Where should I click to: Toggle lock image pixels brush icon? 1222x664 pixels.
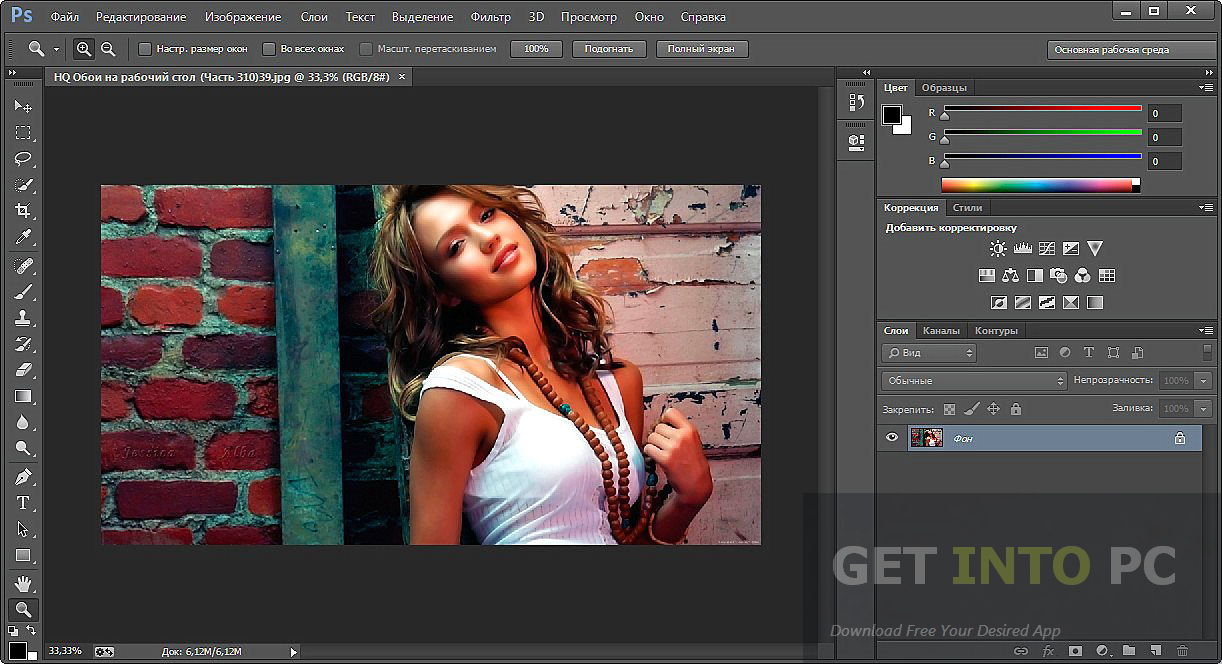[x=971, y=409]
